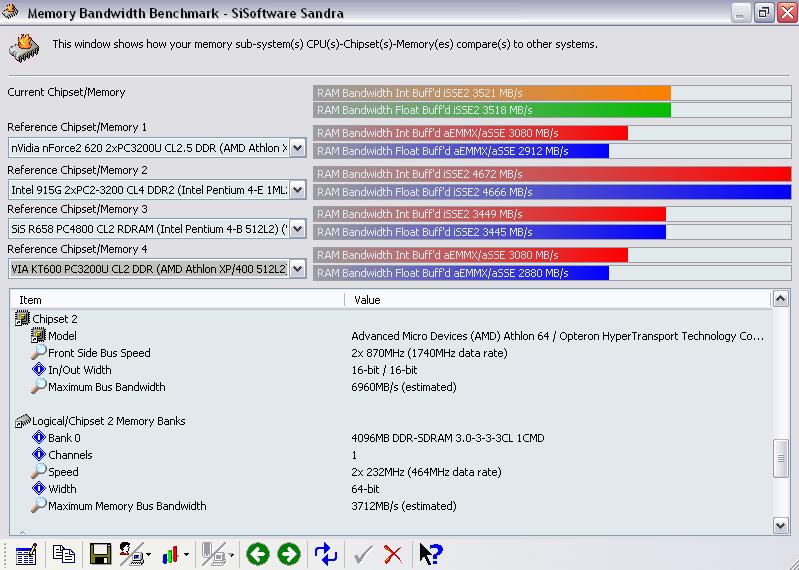Click the Float aEMMX/aSSE 2880 MB/s bar
This screenshot has width=799, height=570.
461,273
